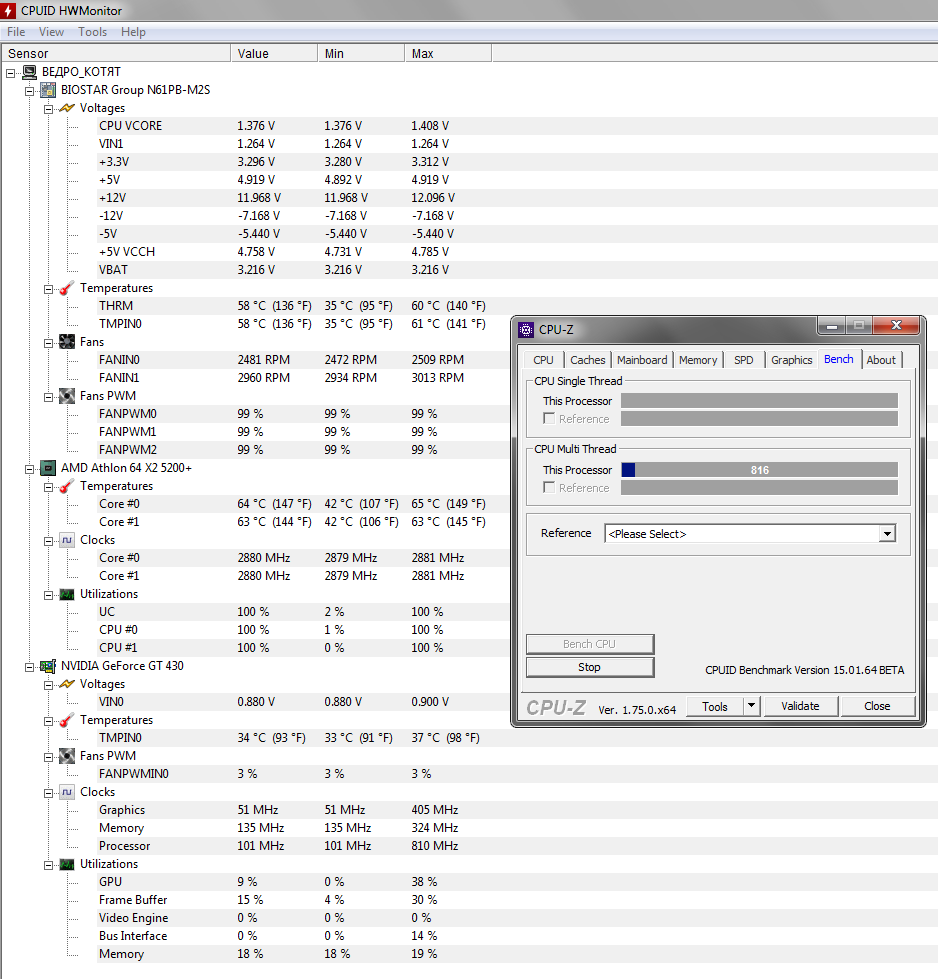Image resolution: width=938 pixels, height=979 pixels.
Task: Click the NVIDIA GeForce GT 430 card icon
Action: tap(48, 666)
